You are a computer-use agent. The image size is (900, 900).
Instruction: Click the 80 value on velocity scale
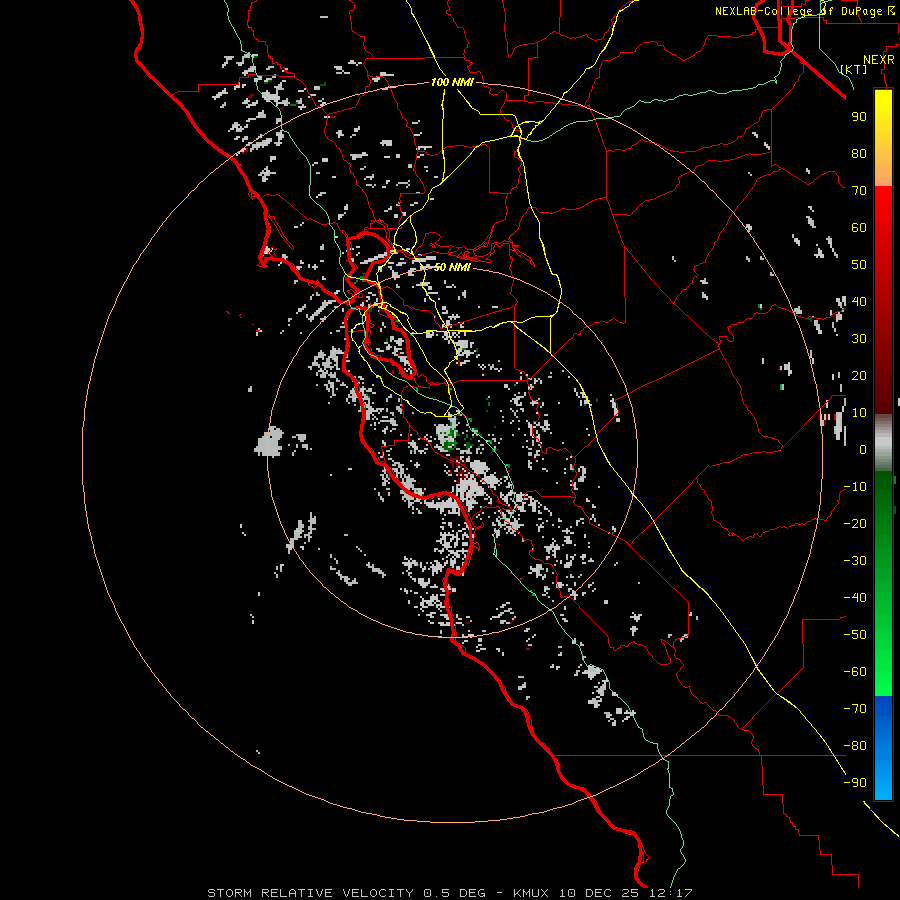859,153
